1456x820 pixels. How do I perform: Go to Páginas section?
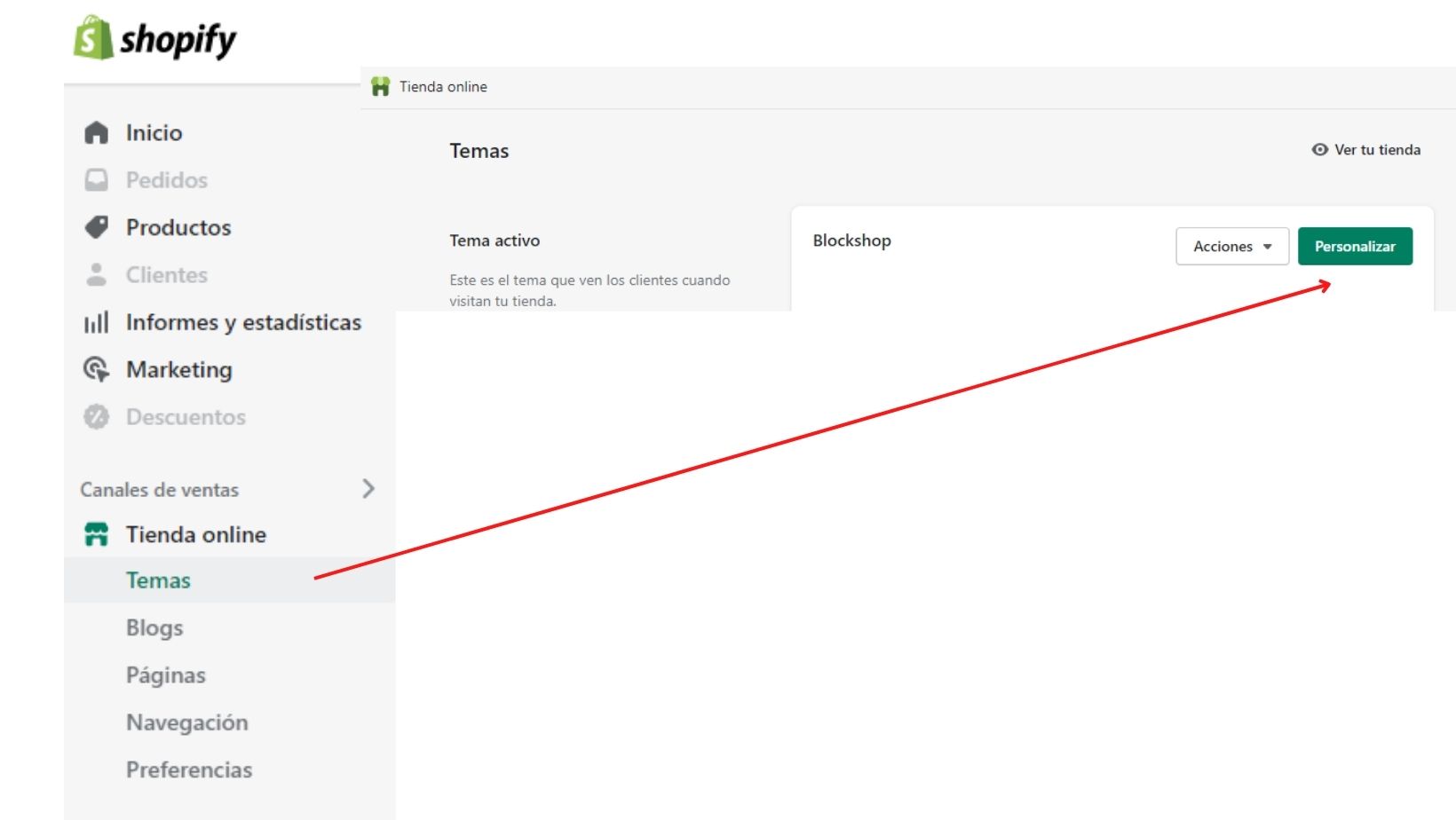(166, 675)
